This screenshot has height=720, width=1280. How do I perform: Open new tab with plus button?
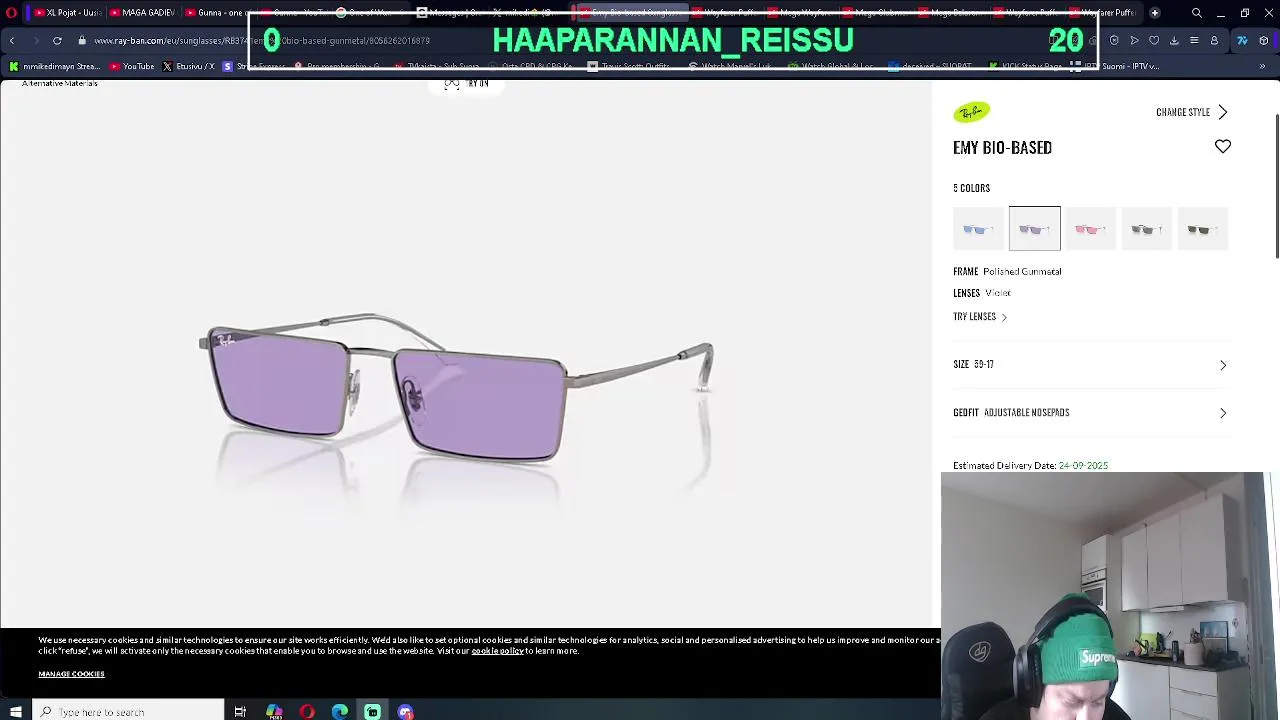click(x=1155, y=13)
